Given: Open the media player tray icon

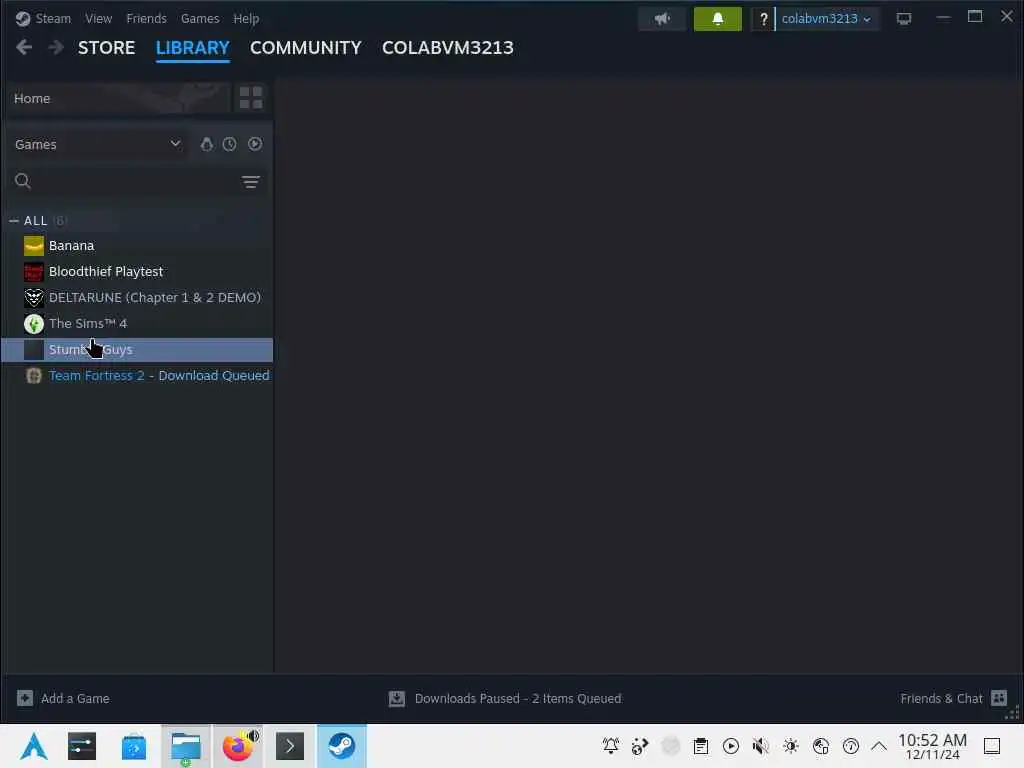Looking at the screenshot, I should click(731, 746).
